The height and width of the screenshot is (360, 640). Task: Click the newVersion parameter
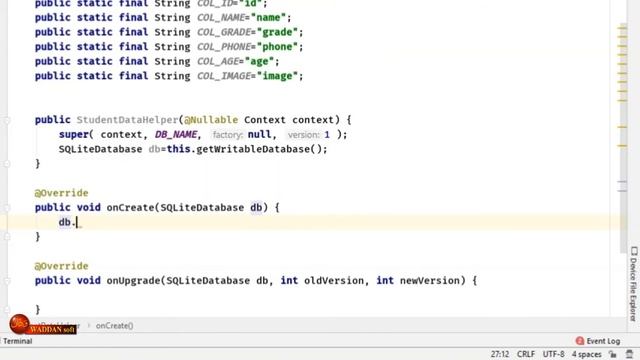[x=430, y=281]
